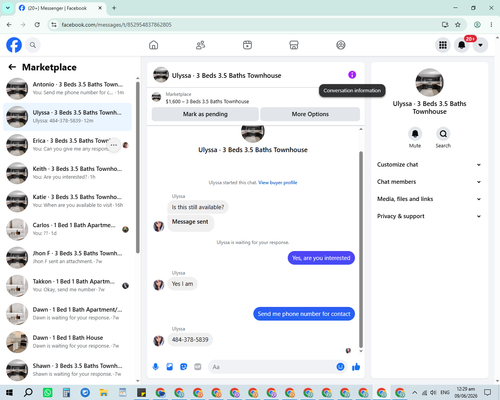Image resolution: width=500 pixels, height=400 pixels.
Task: Open notifications bell with 20+ badge
Action: [x=462, y=45]
